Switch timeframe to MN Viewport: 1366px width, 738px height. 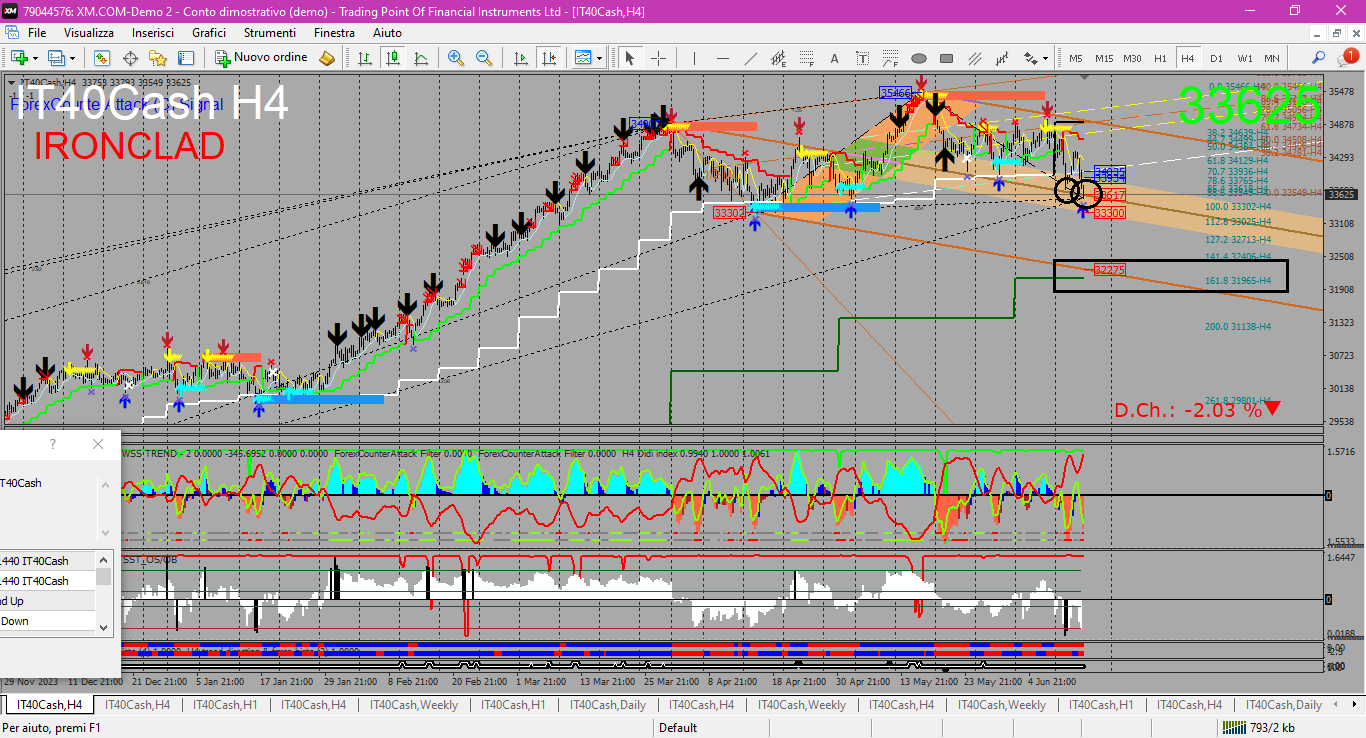(1272, 58)
